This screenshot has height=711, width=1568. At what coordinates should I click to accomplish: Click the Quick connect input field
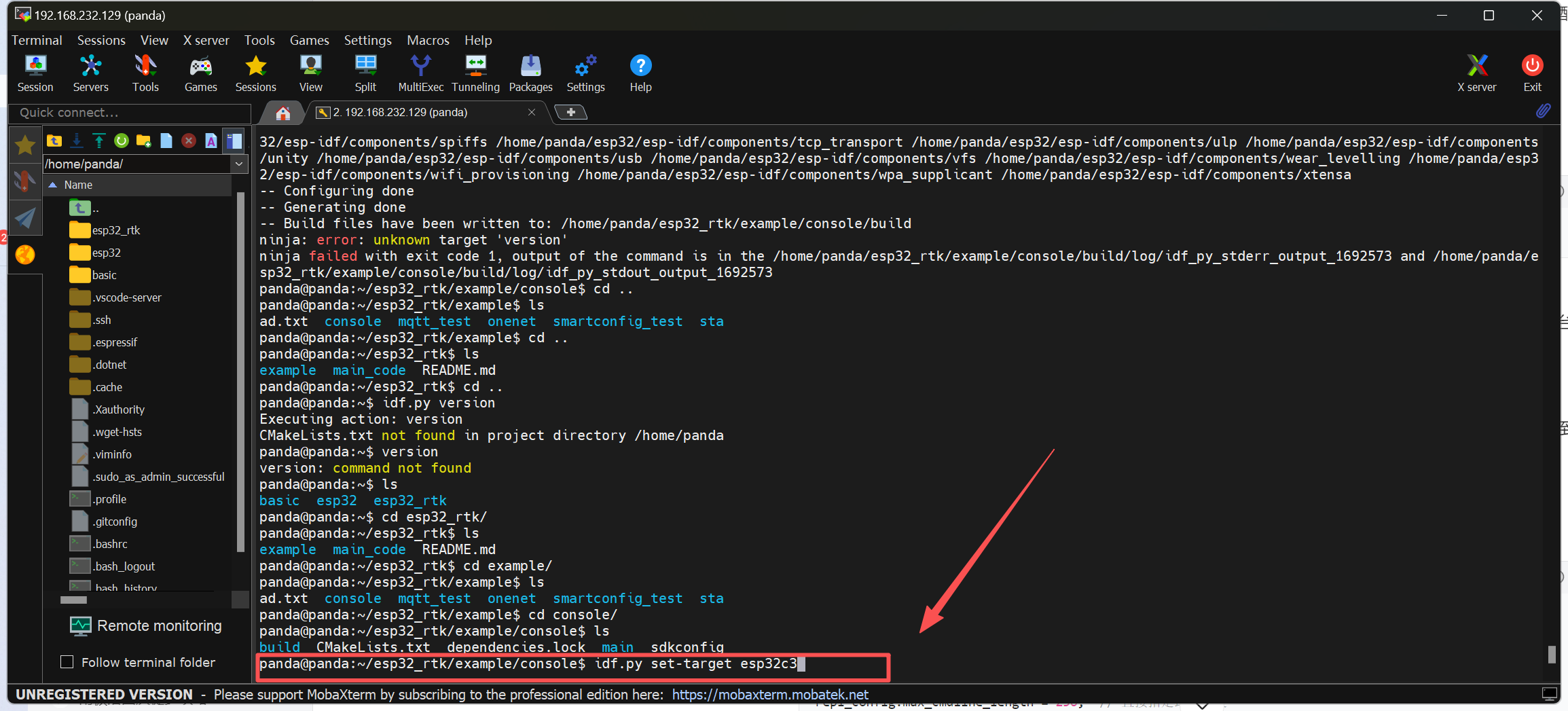(x=130, y=113)
